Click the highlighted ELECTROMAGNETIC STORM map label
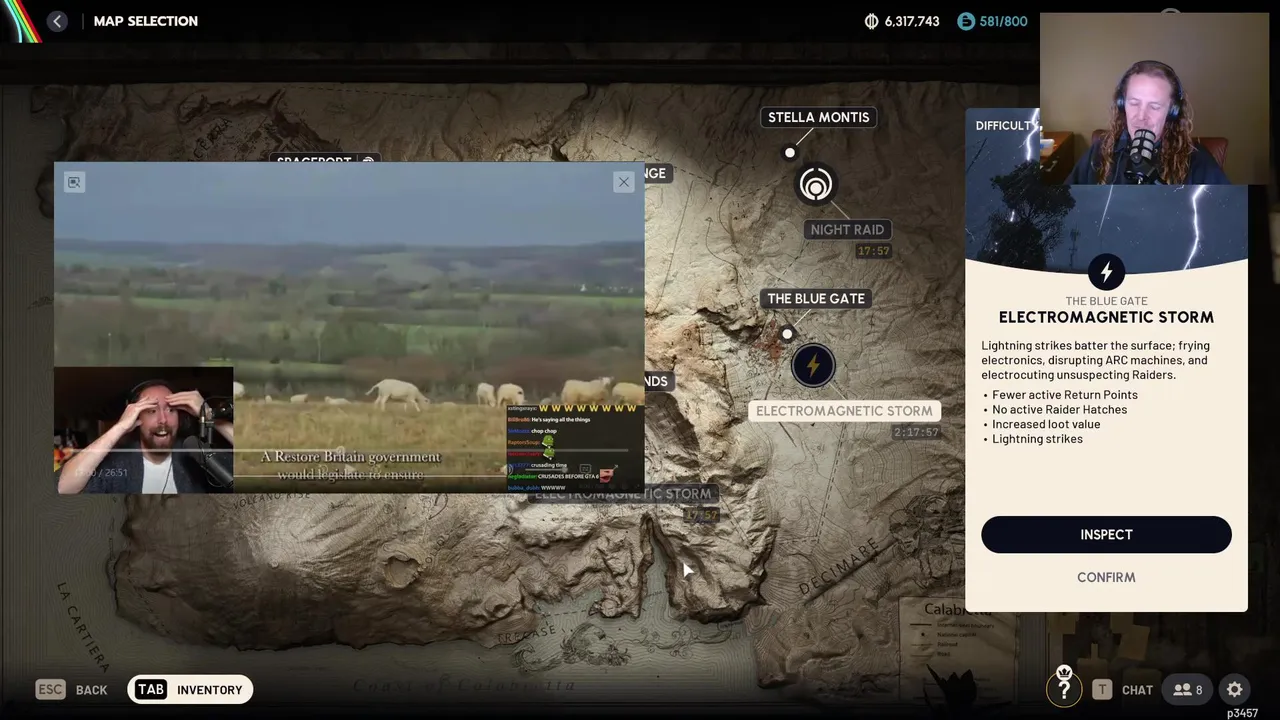The width and height of the screenshot is (1280, 720). [x=844, y=411]
